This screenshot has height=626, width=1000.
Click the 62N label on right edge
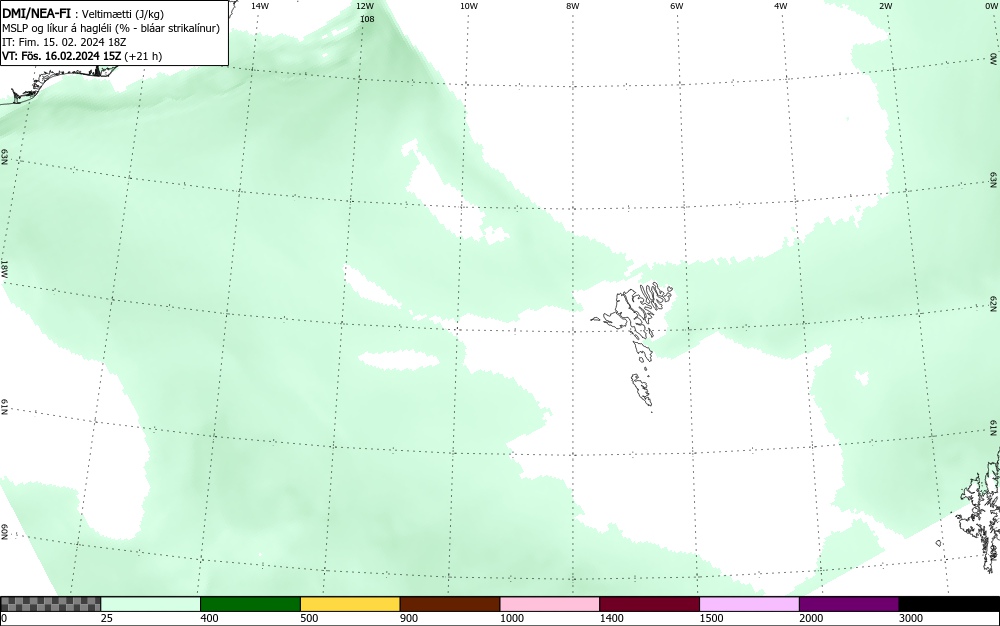(994, 303)
